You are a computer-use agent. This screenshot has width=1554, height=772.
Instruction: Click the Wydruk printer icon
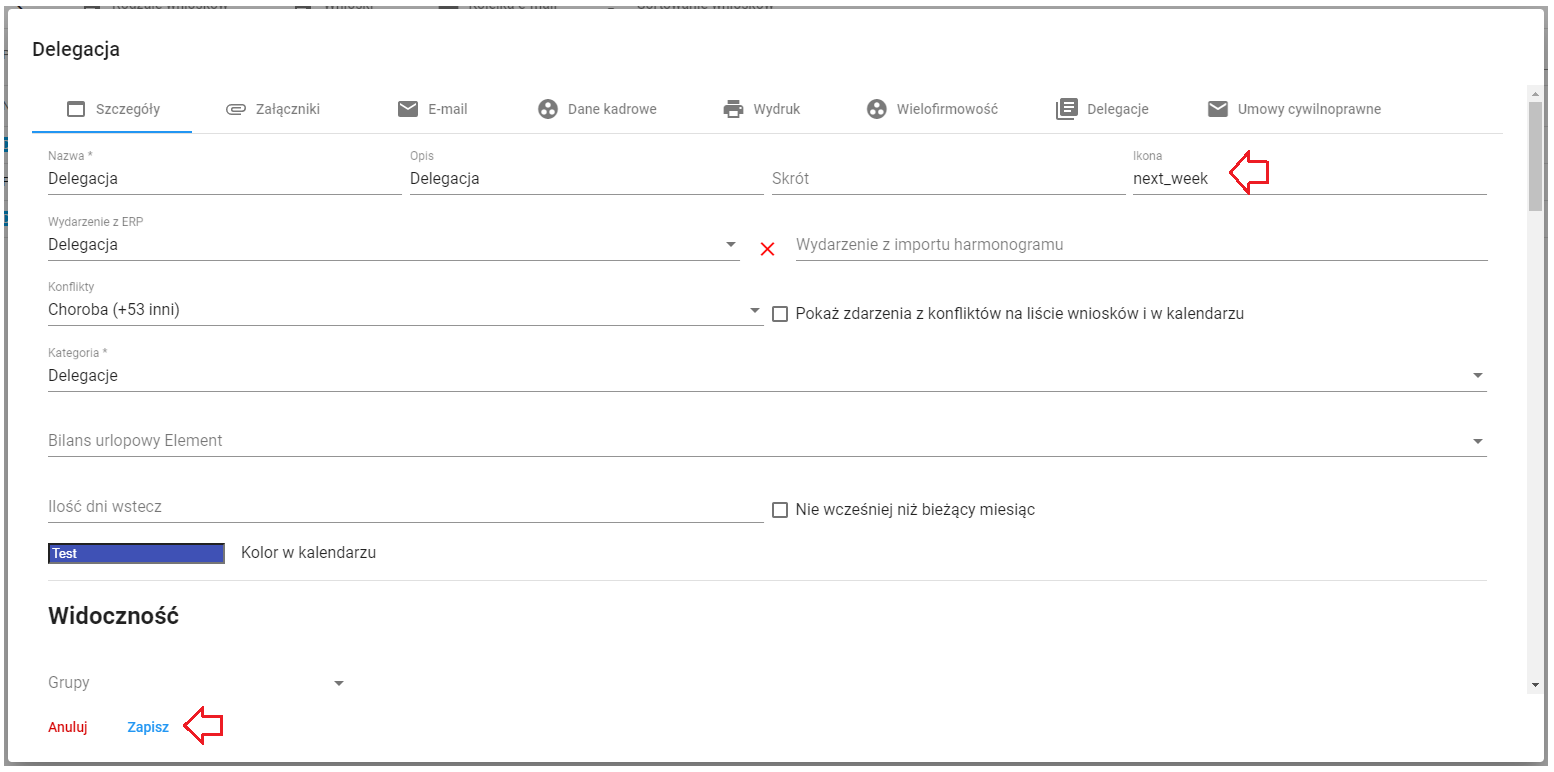[x=734, y=109]
